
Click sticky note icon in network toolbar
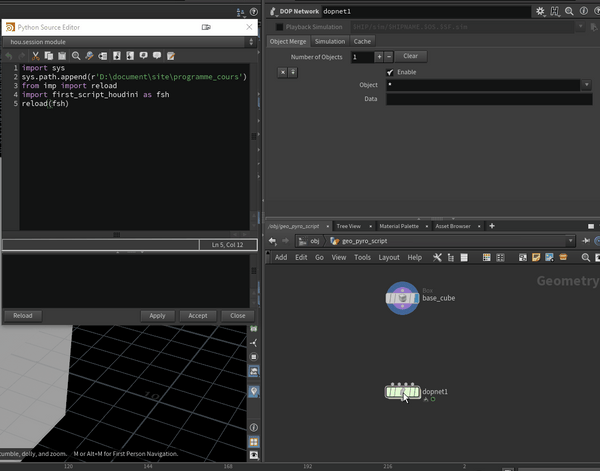pos(536,258)
